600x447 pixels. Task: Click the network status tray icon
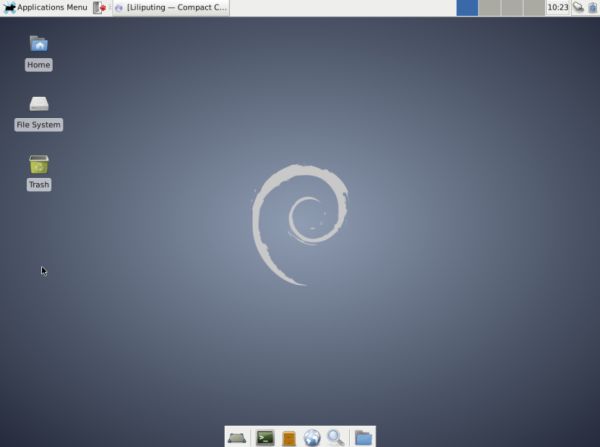pos(578,7)
